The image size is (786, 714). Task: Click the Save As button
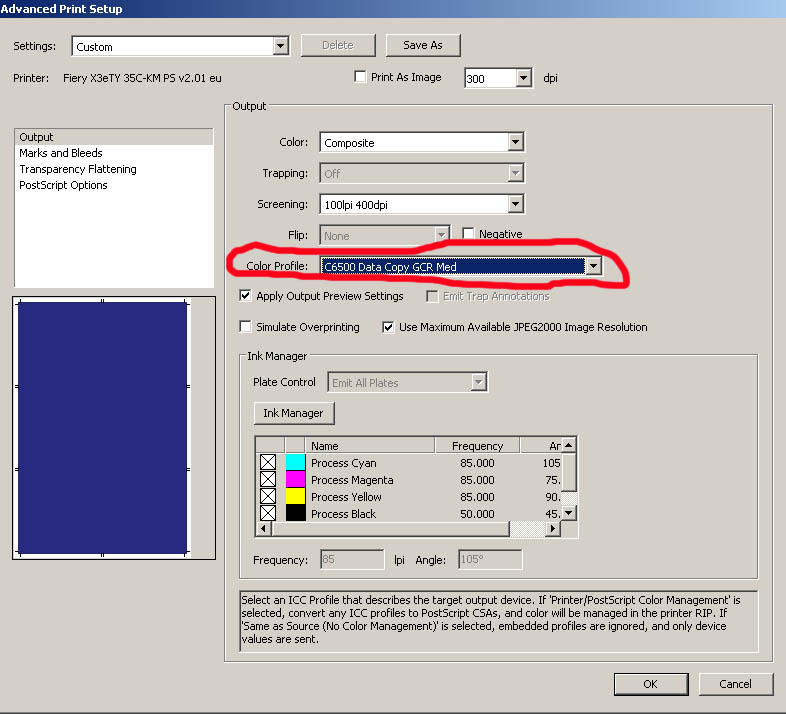click(x=423, y=46)
